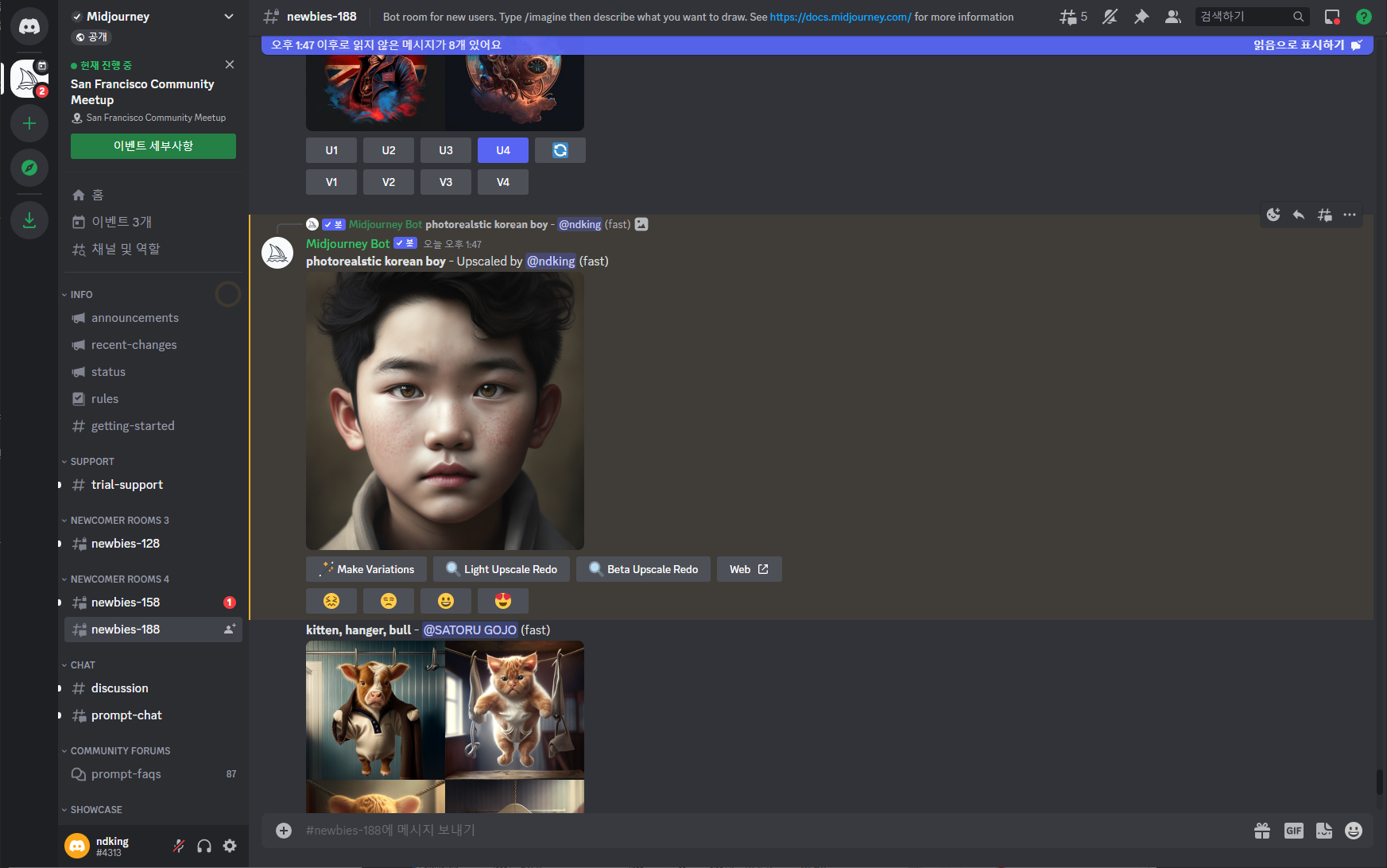
Task: Open docs.midjourney.com link in topic
Action: [x=840, y=17]
